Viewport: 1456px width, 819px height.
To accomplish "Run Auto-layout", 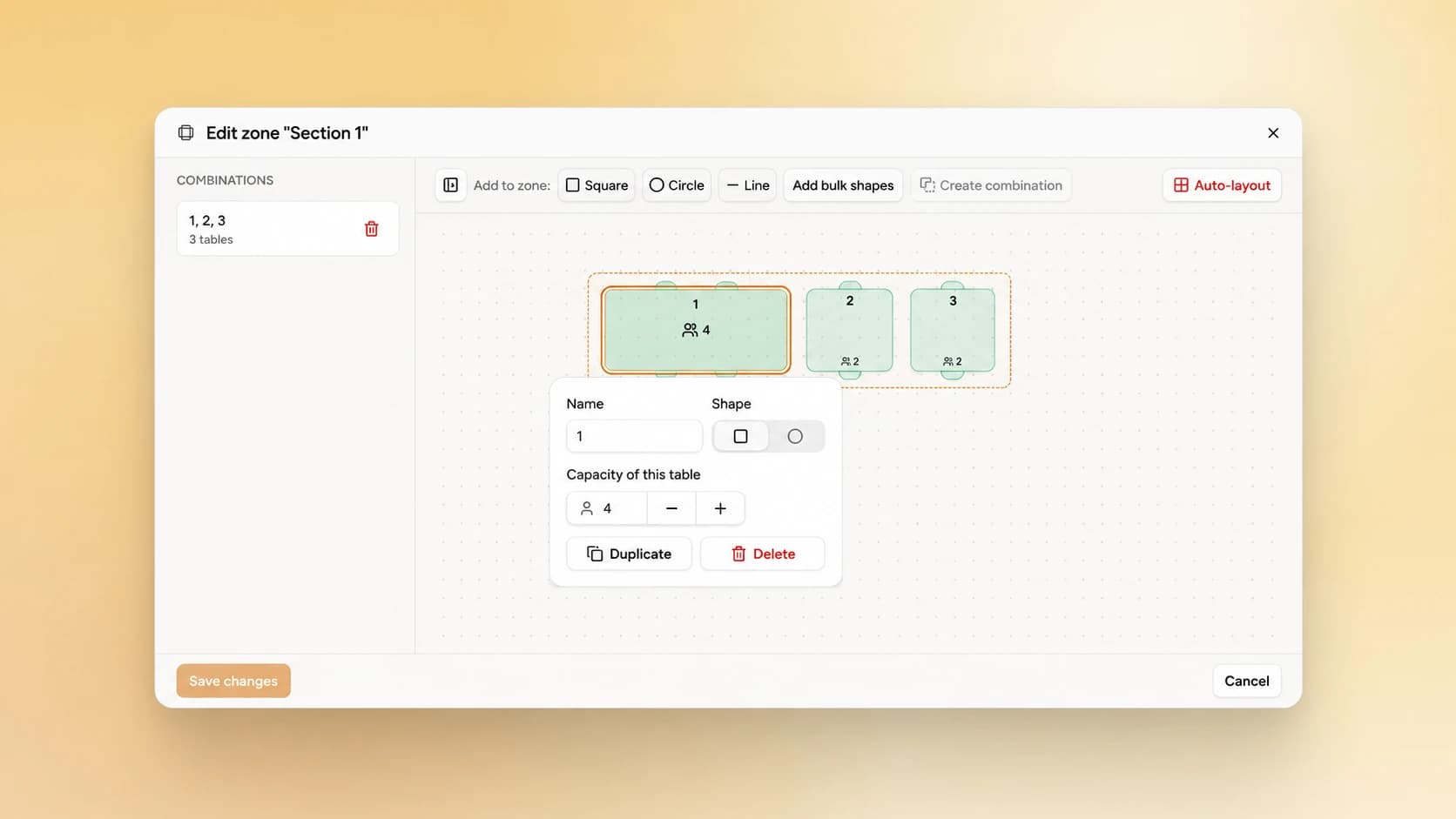I will (x=1222, y=185).
